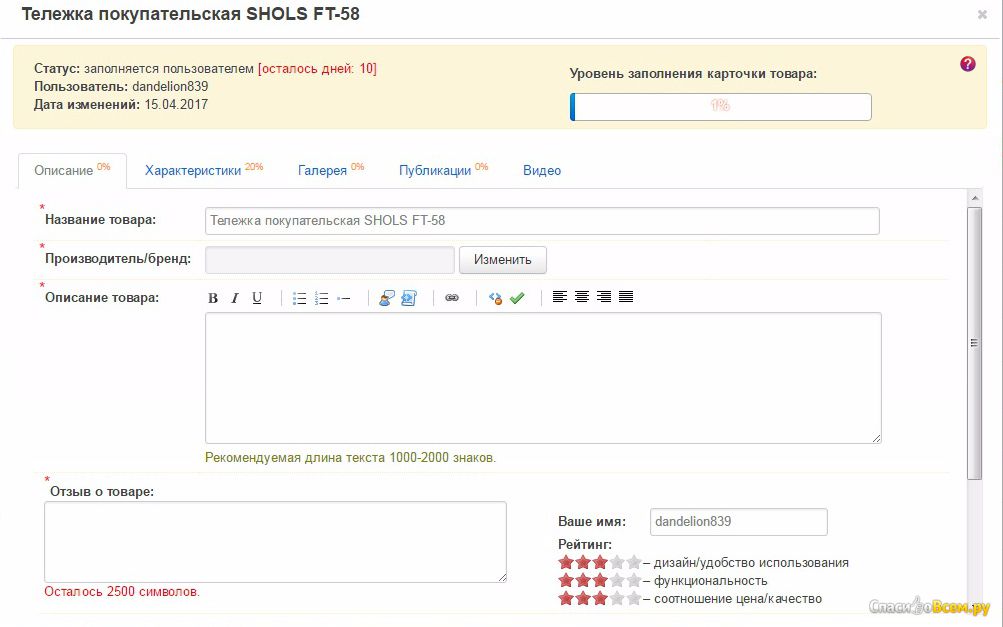1003x627 pixels.
Task: Open the Публикации tab
Action: pos(443,170)
